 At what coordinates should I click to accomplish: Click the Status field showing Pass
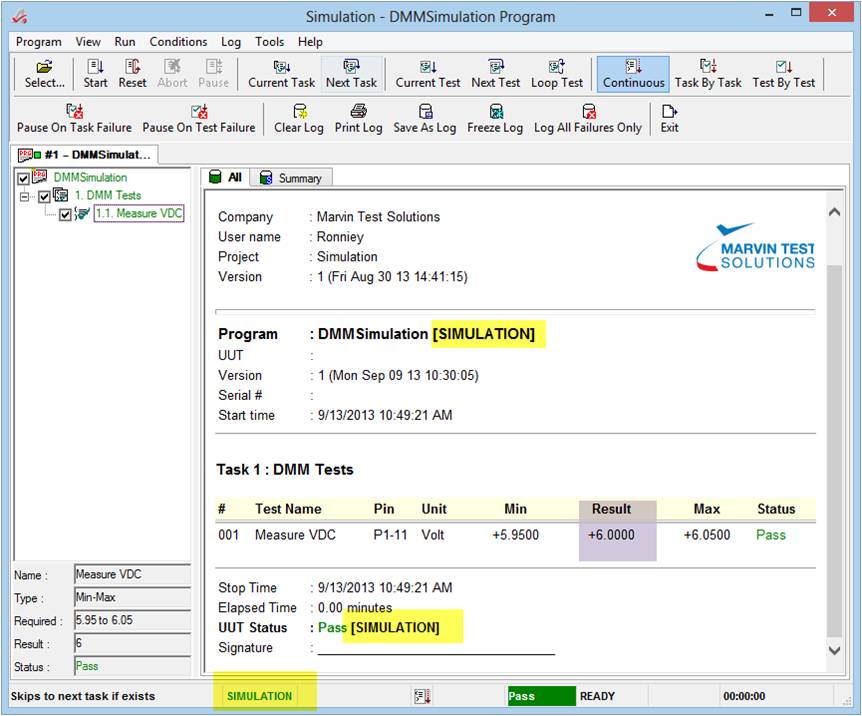[x=132, y=667]
